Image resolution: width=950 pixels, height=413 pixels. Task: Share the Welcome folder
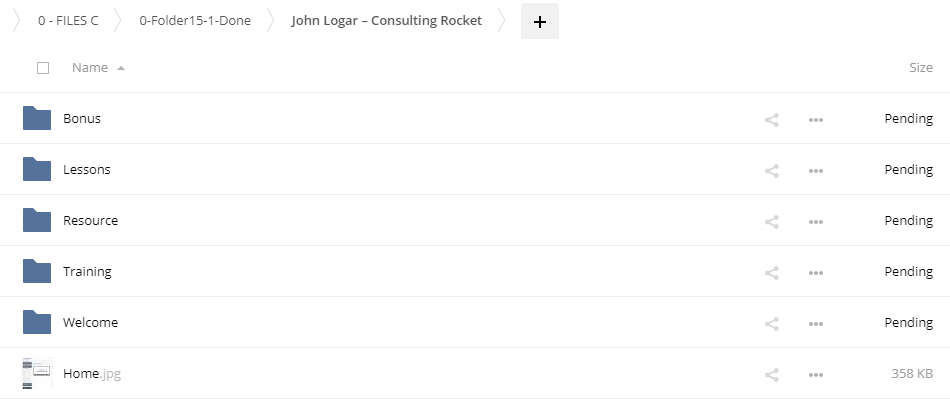coord(771,323)
